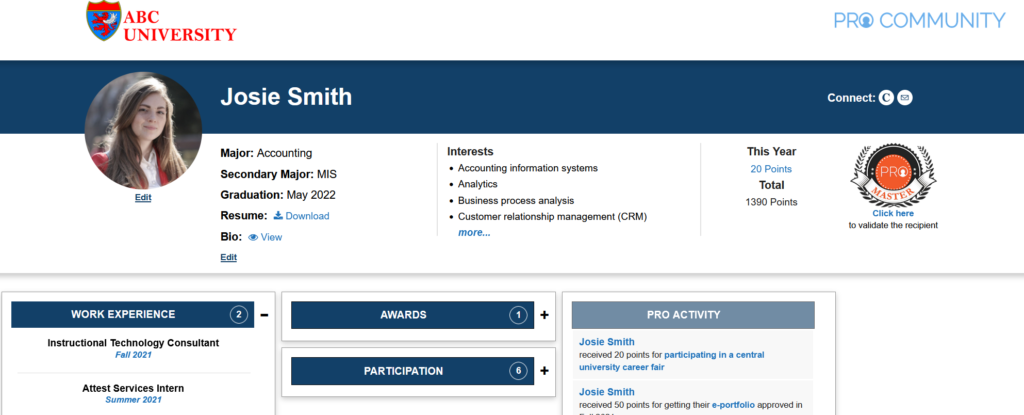Click the Work Experience count badge
Screen dimensions: 1024x415
coord(238,315)
